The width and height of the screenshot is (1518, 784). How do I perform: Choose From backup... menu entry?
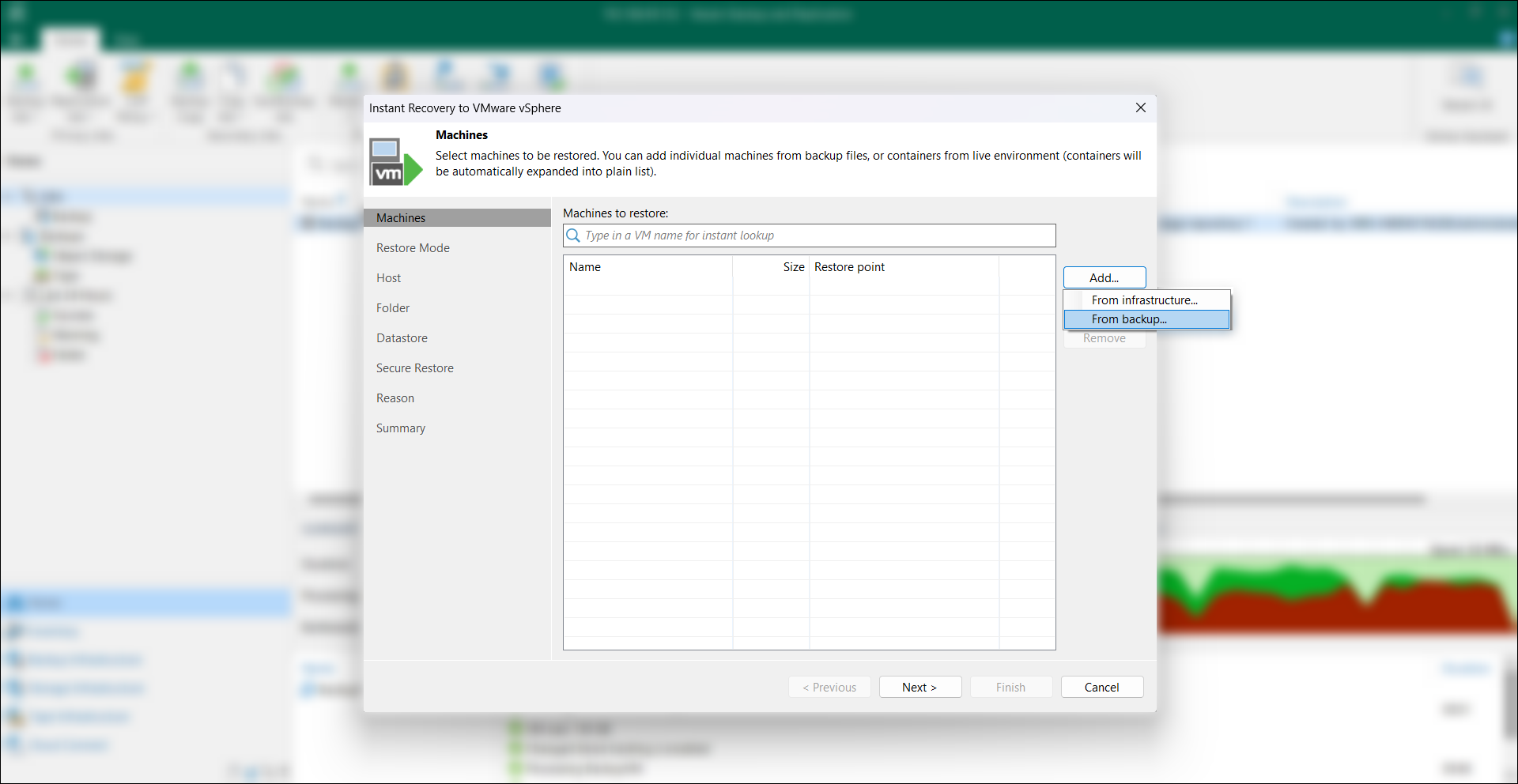pyautogui.click(x=1146, y=319)
